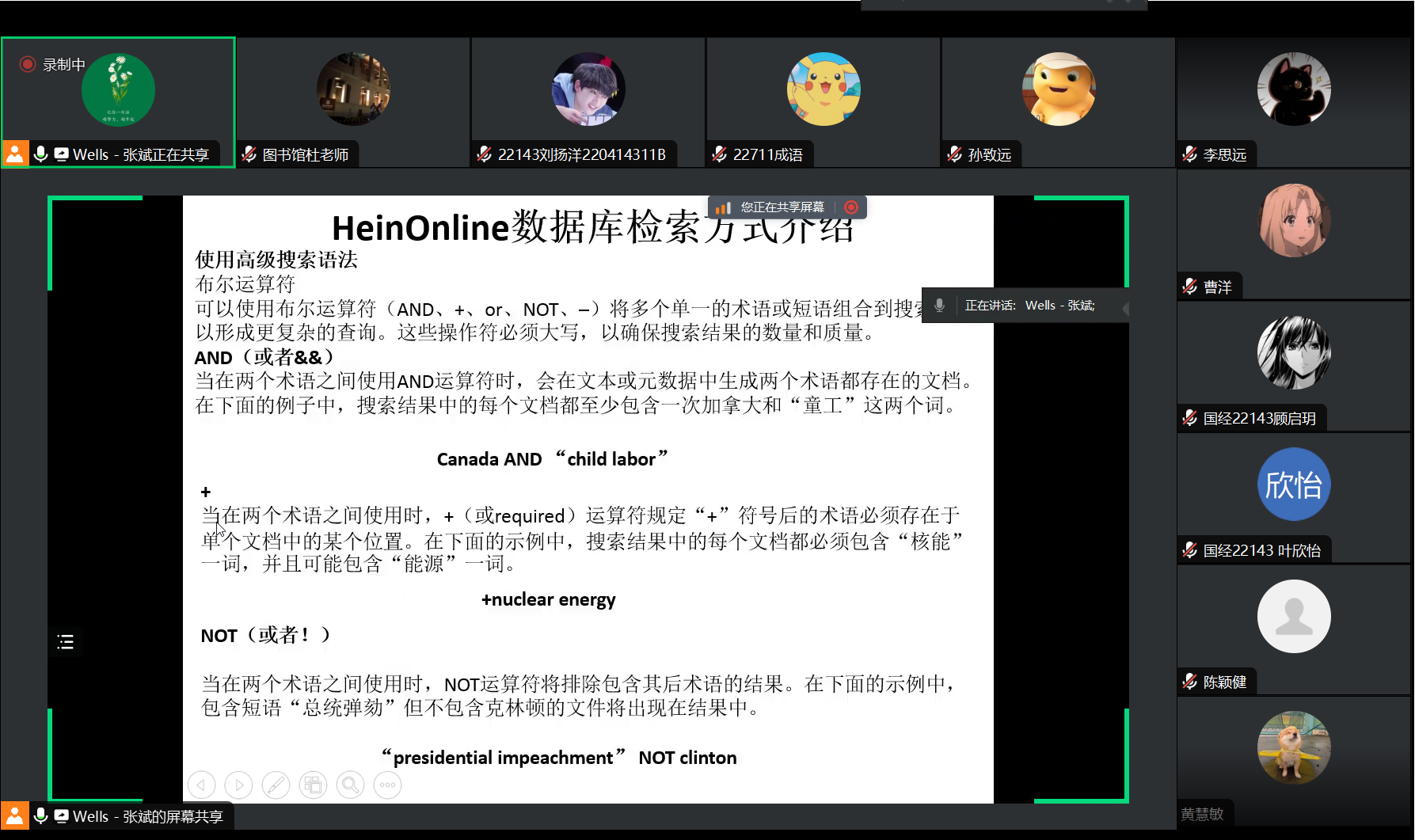This screenshot has width=1415, height=840.
Task: Click the microphone icon in speaking indicator bar
Action: click(940, 306)
